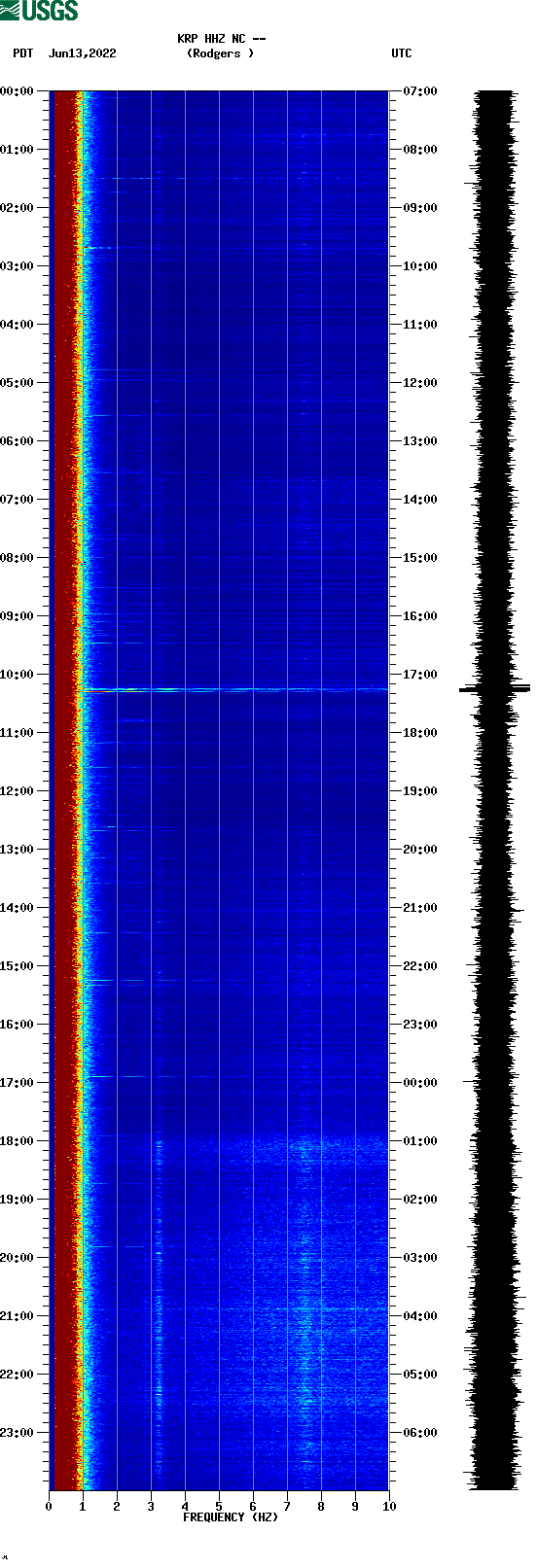Click the 'FREQUENCY (HZ)' axis label
The height and width of the screenshot is (1568, 537).
point(231,1517)
